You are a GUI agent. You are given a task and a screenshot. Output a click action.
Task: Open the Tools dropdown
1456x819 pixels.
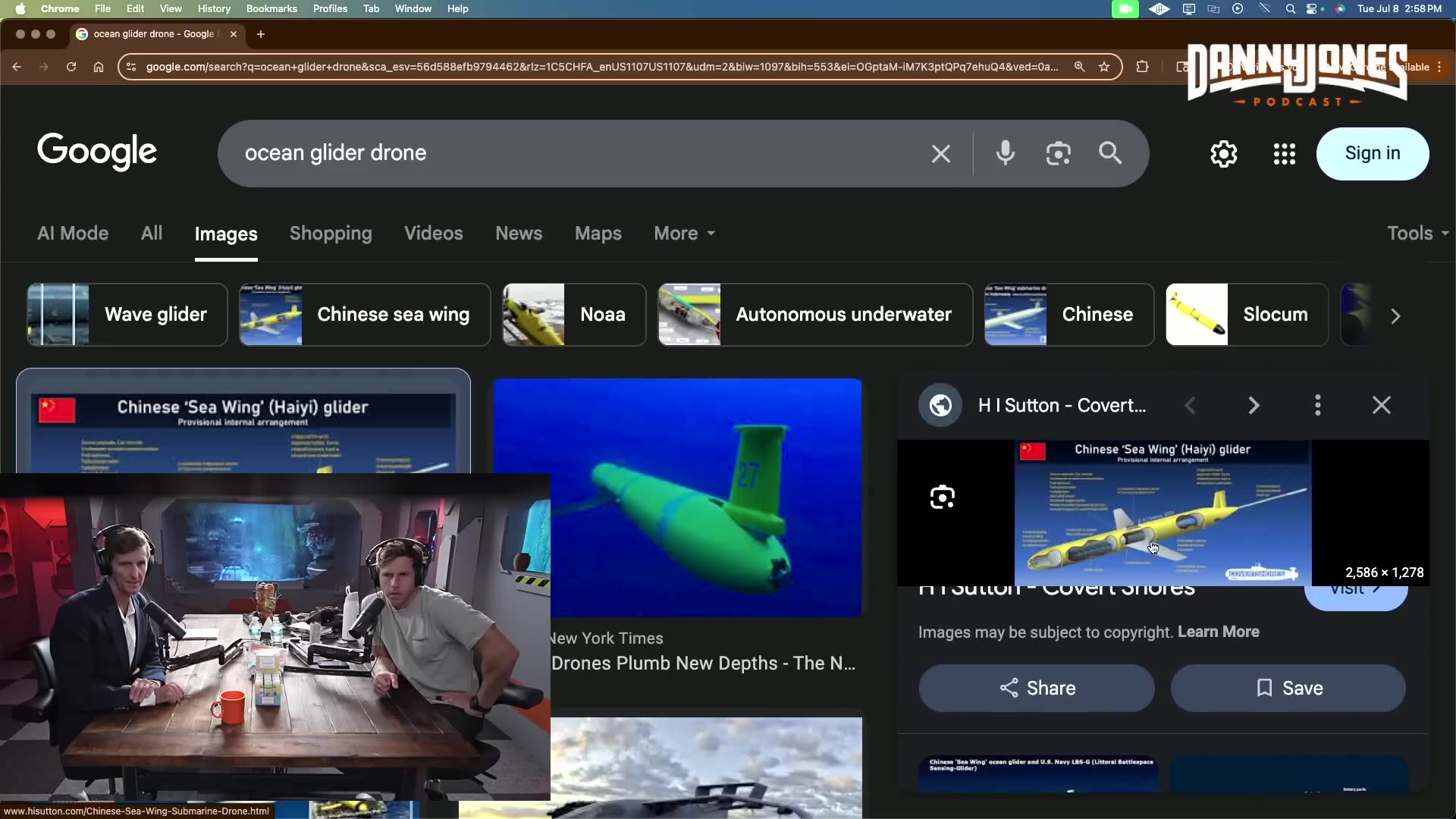pos(1417,234)
